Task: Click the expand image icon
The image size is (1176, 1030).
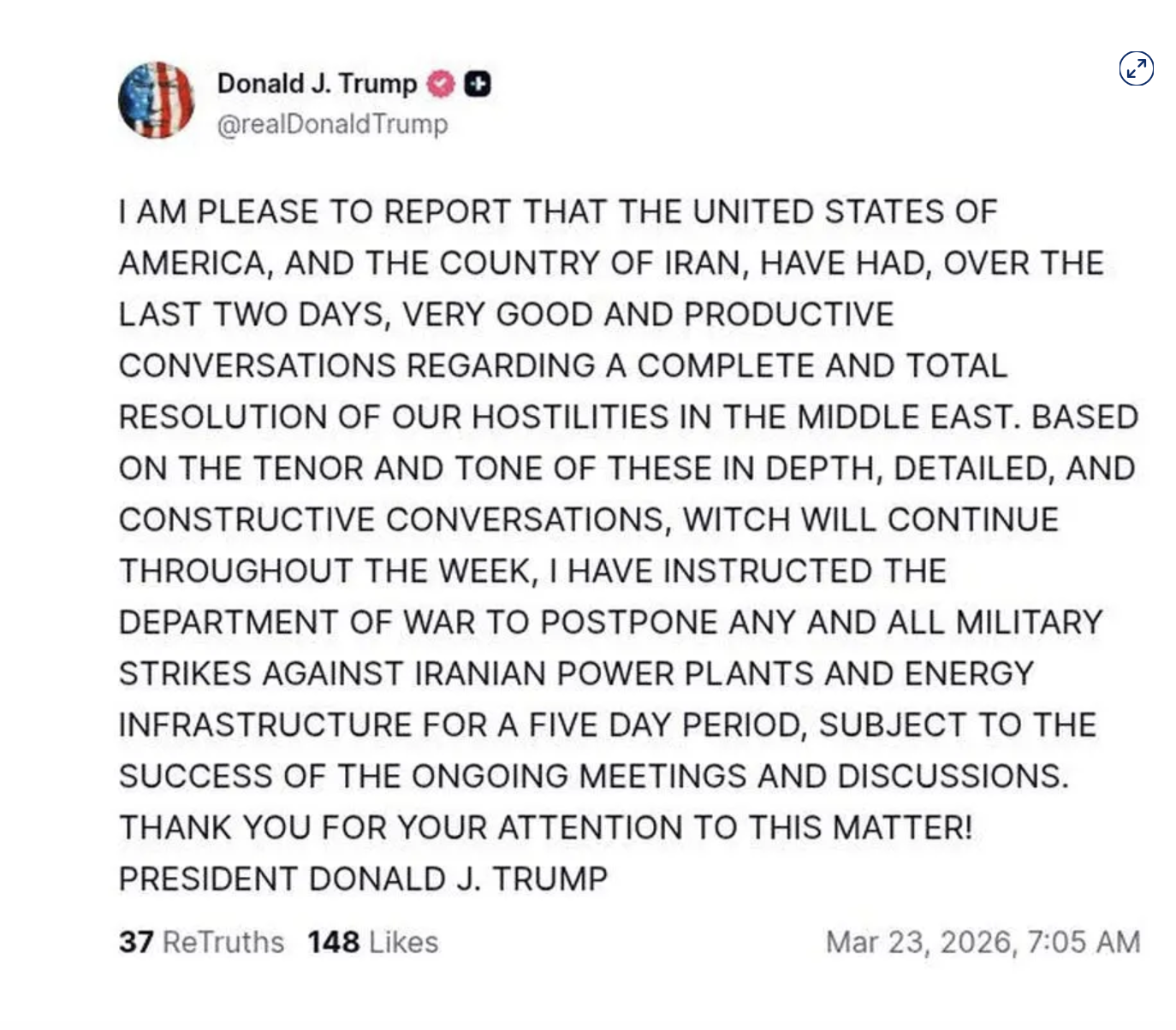Action: 1136,68
